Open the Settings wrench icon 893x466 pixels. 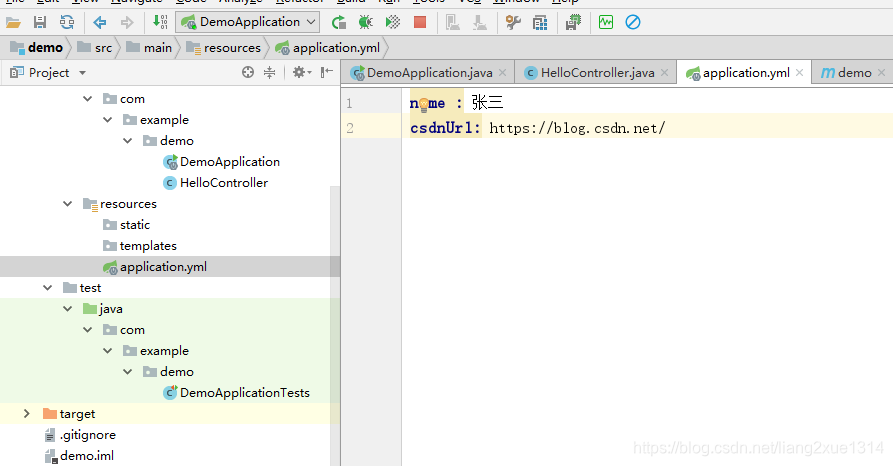513,23
